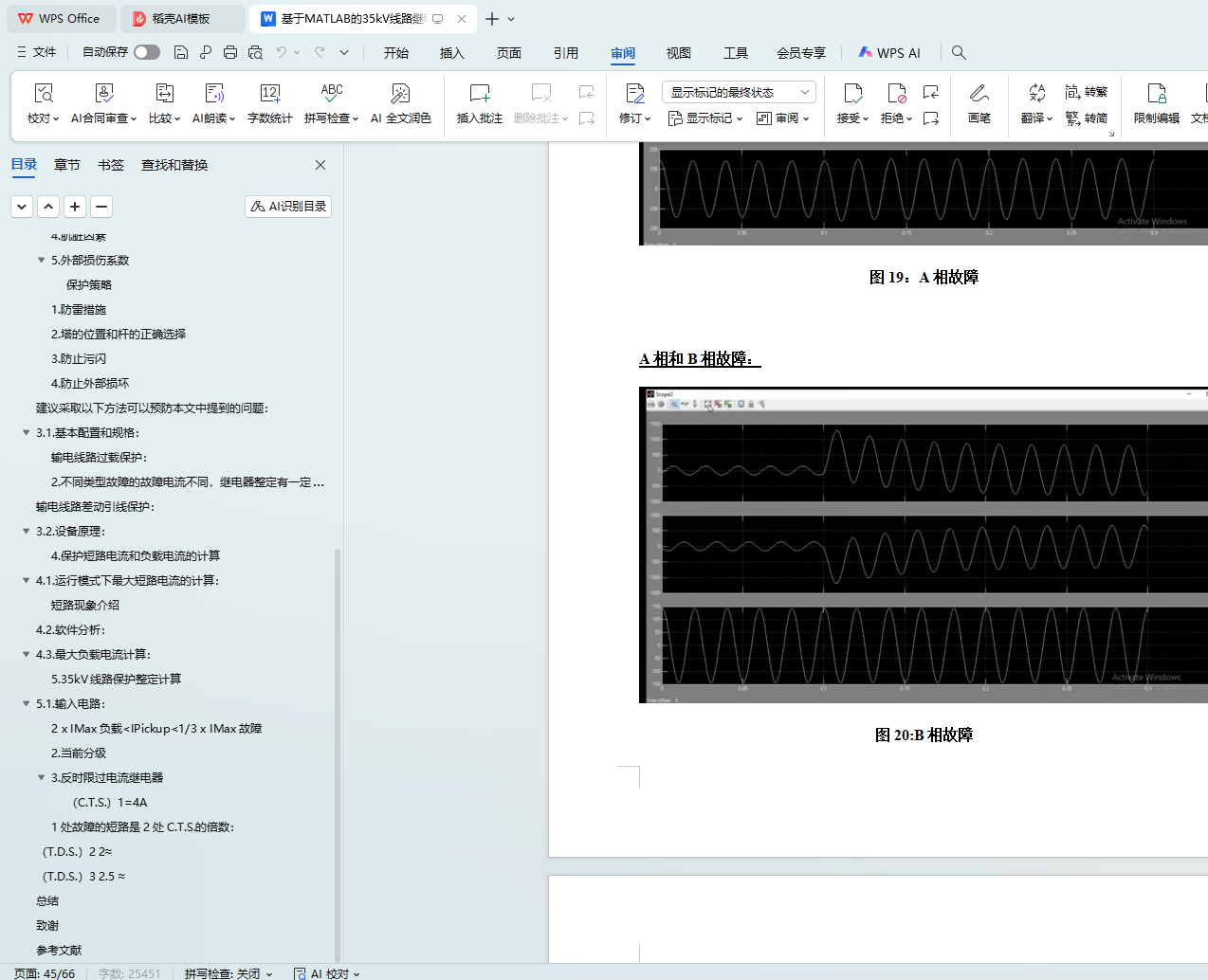The image size is (1208, 980).
Task: Jump to 参考文献 in the outline
Action: click(59, 951)
